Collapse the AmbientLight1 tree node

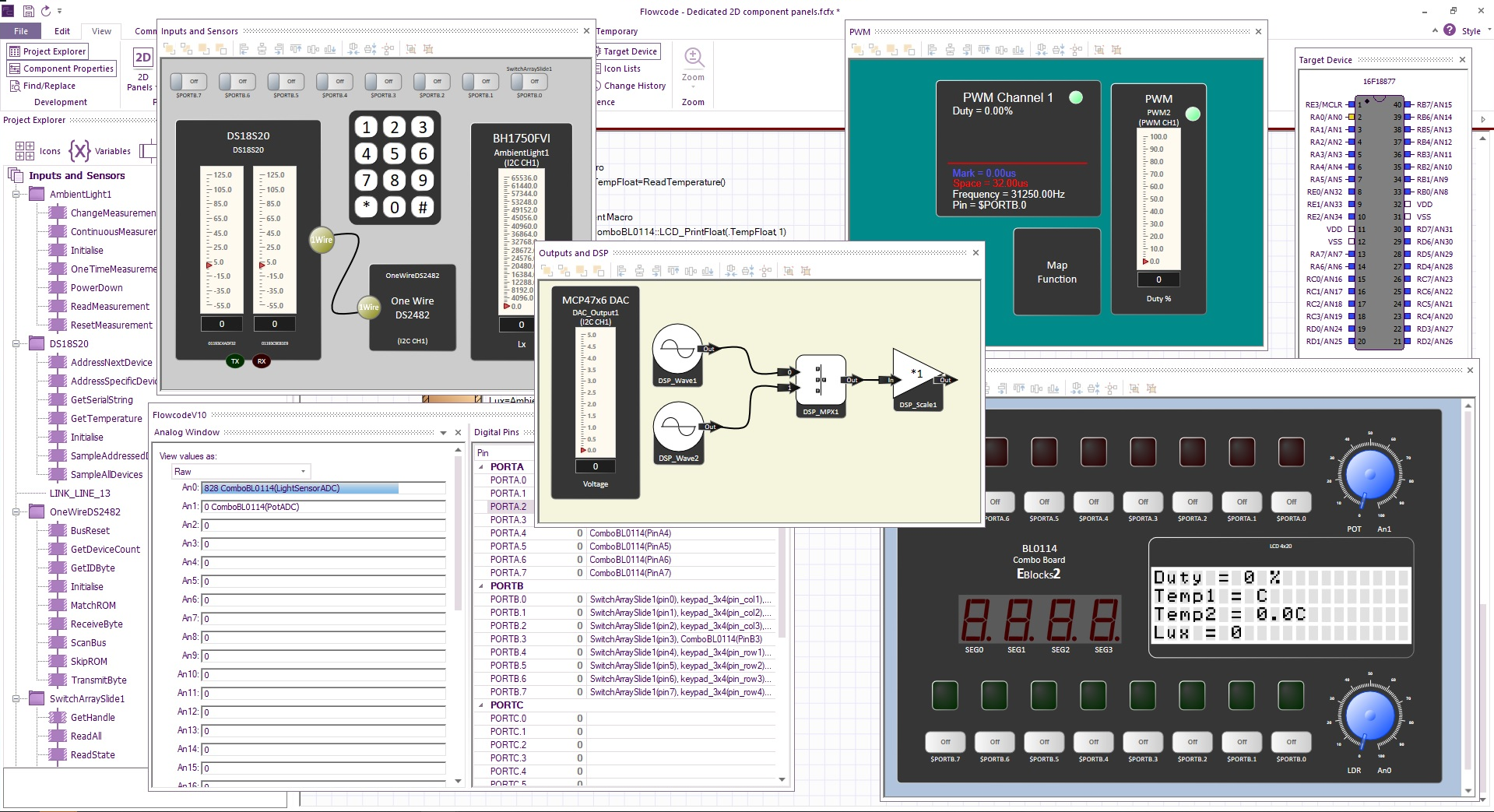16,195
